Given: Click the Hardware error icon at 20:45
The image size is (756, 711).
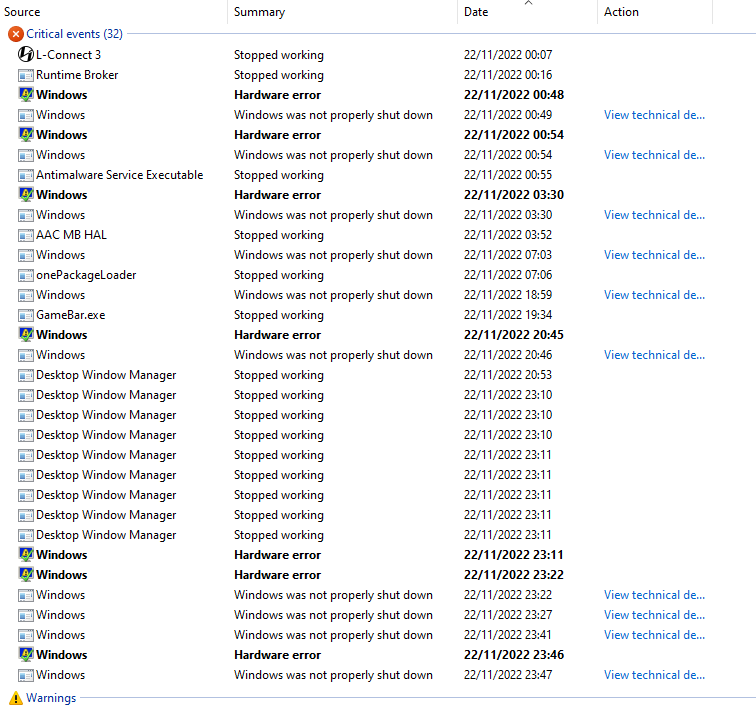Looking at the screenshot, I should 26,334.
